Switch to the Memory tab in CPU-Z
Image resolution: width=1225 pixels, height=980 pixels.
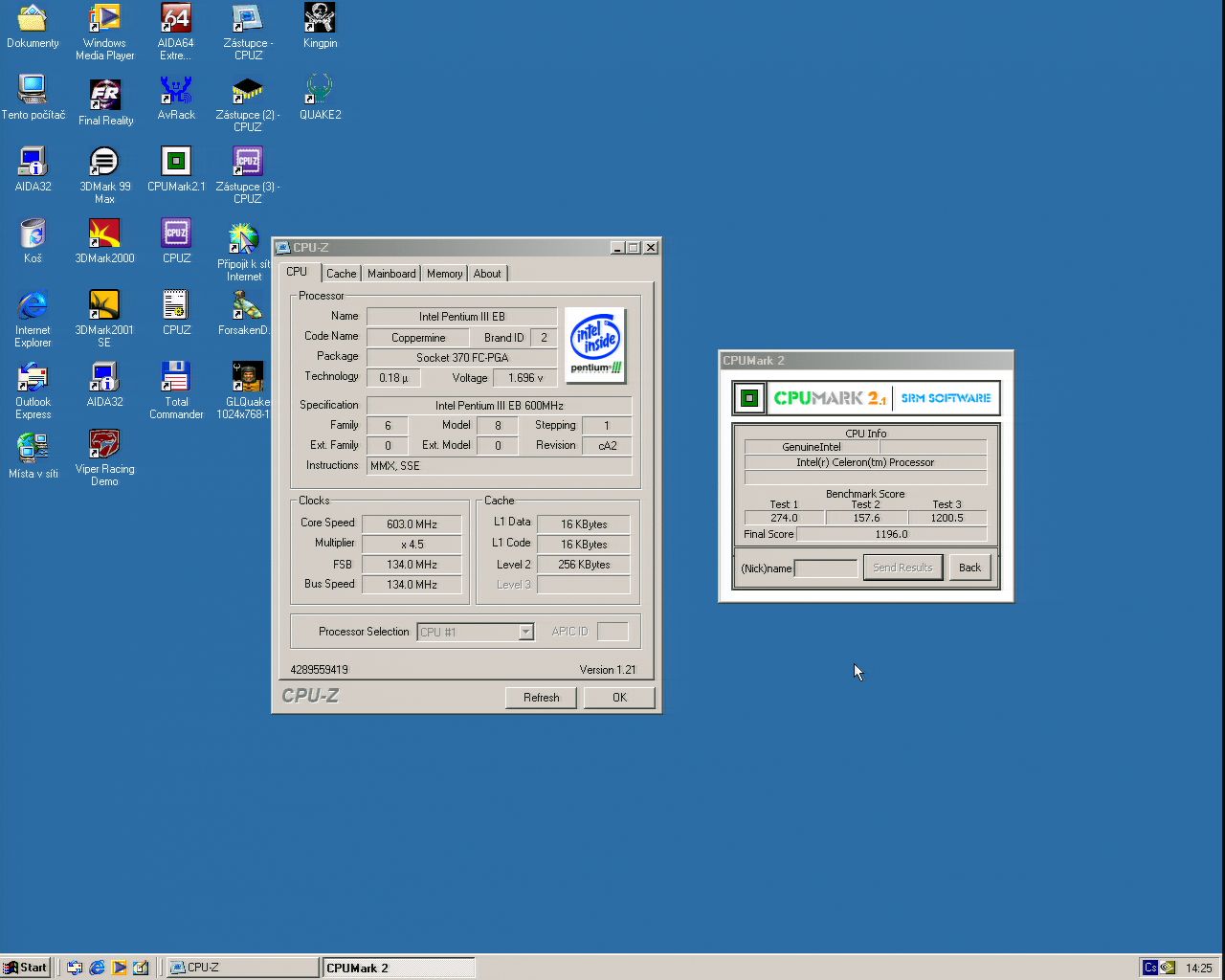[x=444, y=274]
